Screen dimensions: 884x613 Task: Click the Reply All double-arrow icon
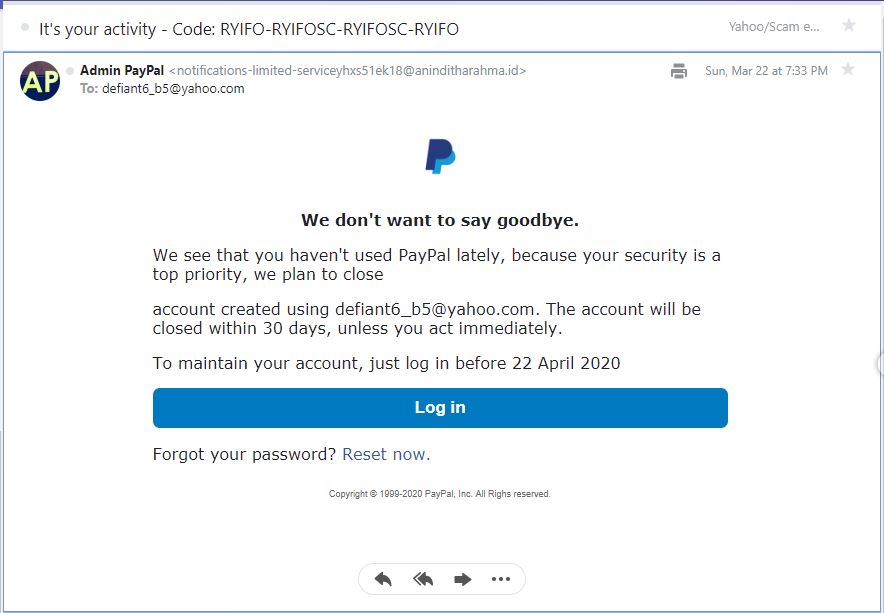pos(423,579)
